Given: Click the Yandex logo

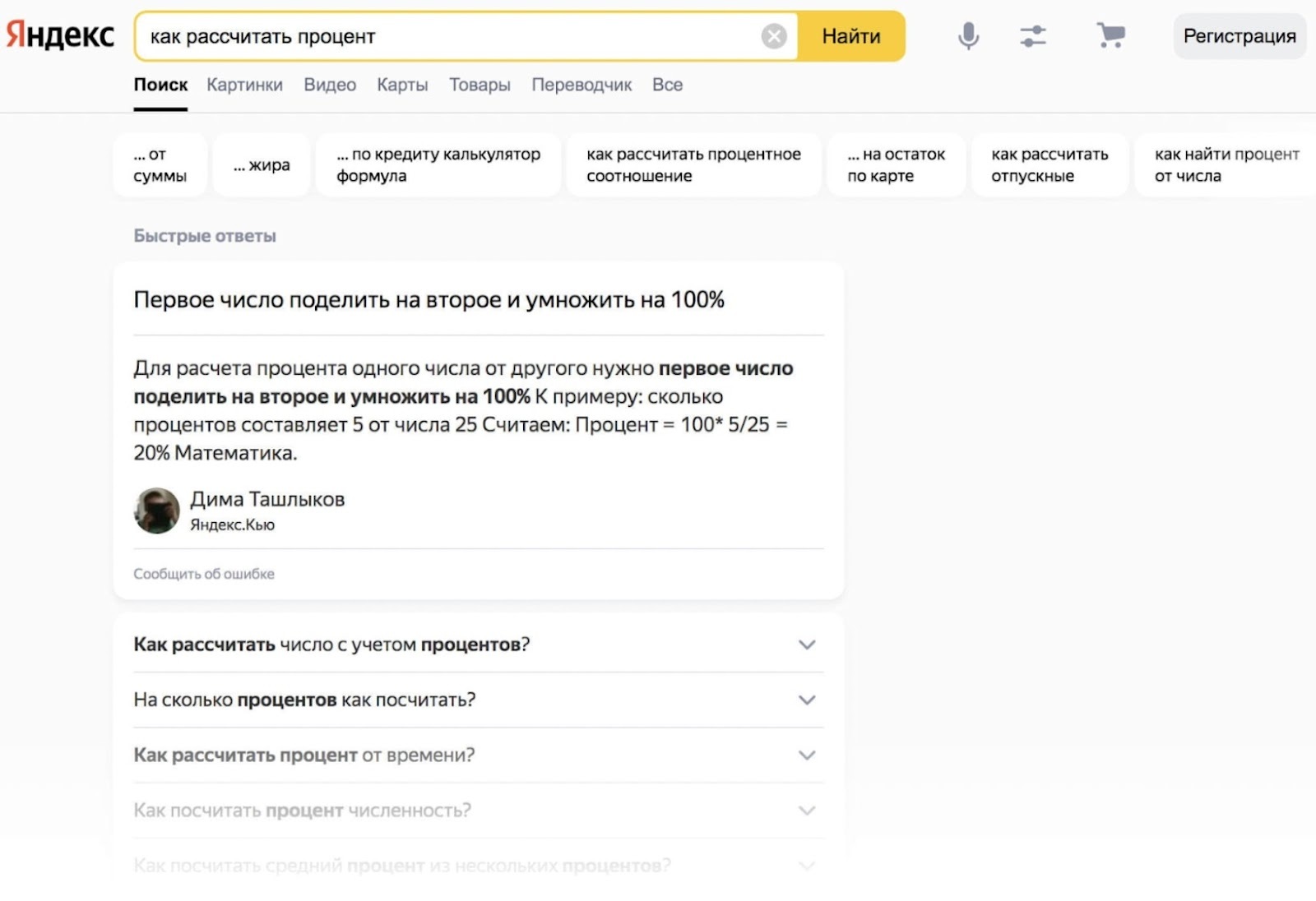Looking at the screenshot, I should 60,35.
